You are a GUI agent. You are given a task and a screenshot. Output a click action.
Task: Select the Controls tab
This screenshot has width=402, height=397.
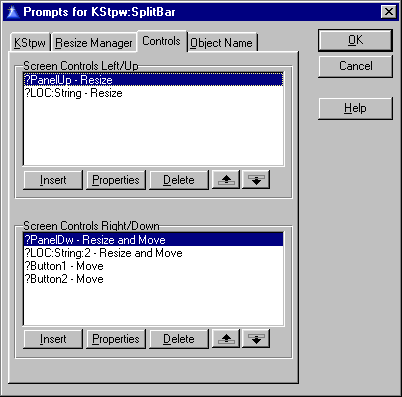tap(161, 41)
